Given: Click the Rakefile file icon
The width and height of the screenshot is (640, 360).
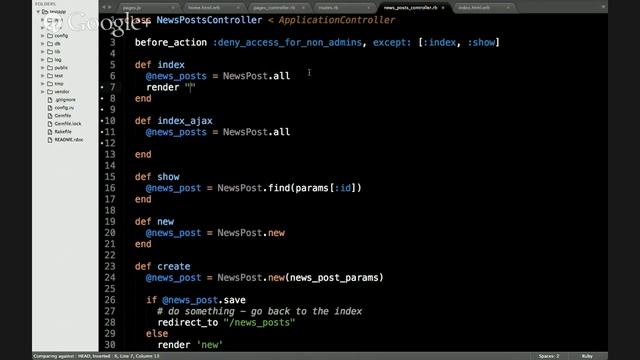Looking at the screenshot, I should click(x=50, y=131).
